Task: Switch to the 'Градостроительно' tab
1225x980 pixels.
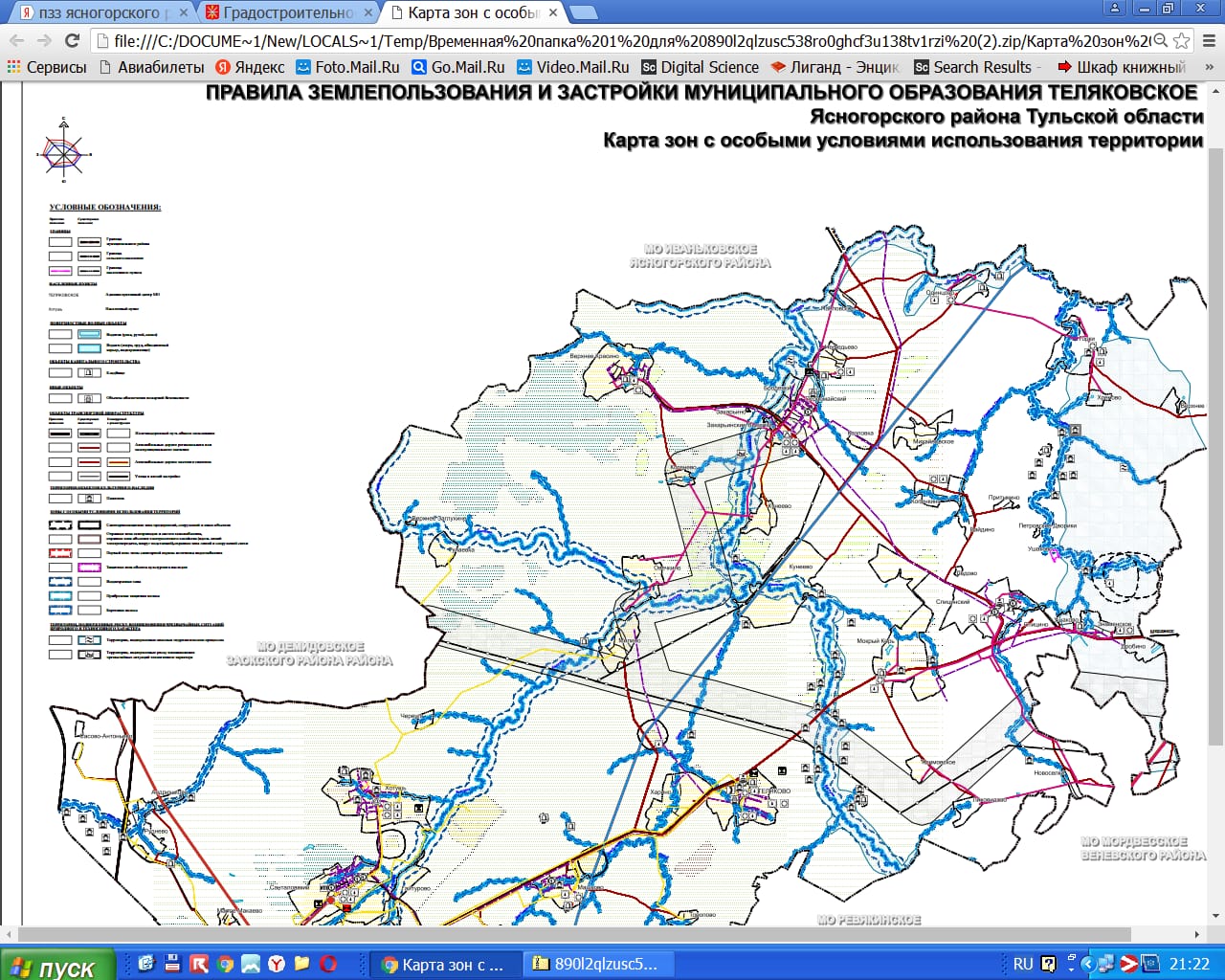Action: 282,12
